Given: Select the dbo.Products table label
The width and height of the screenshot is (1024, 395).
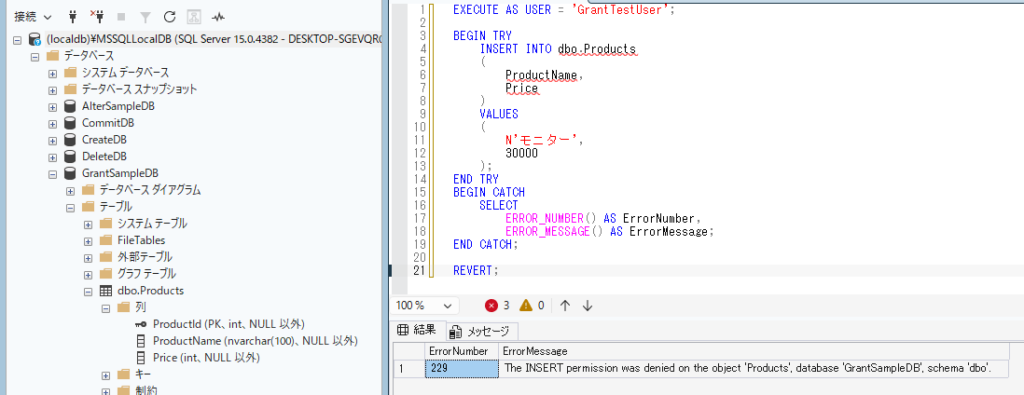Looking at the screenshot, I should coord(150,291).
